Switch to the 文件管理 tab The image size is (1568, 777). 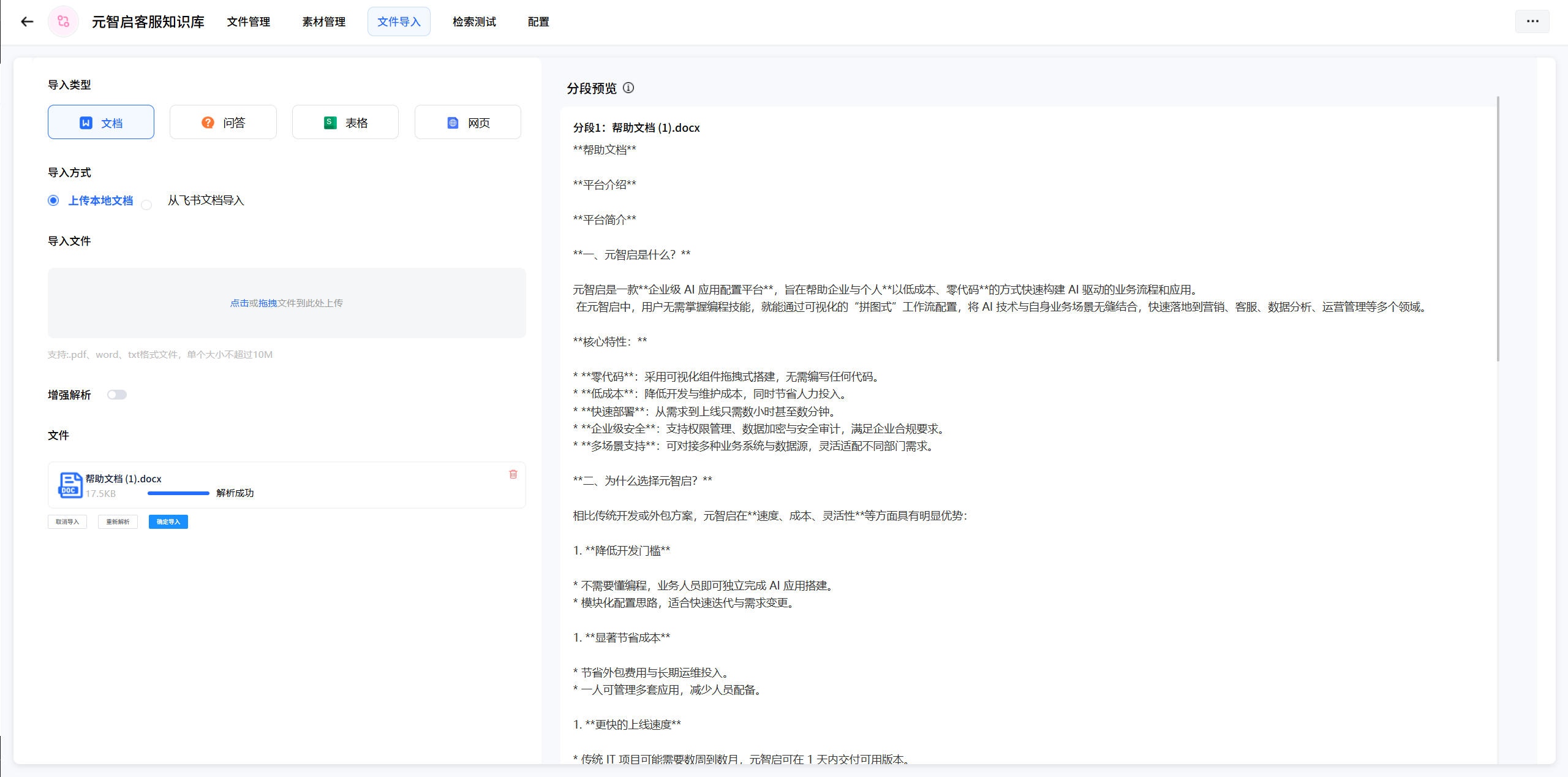pos(248,22)
